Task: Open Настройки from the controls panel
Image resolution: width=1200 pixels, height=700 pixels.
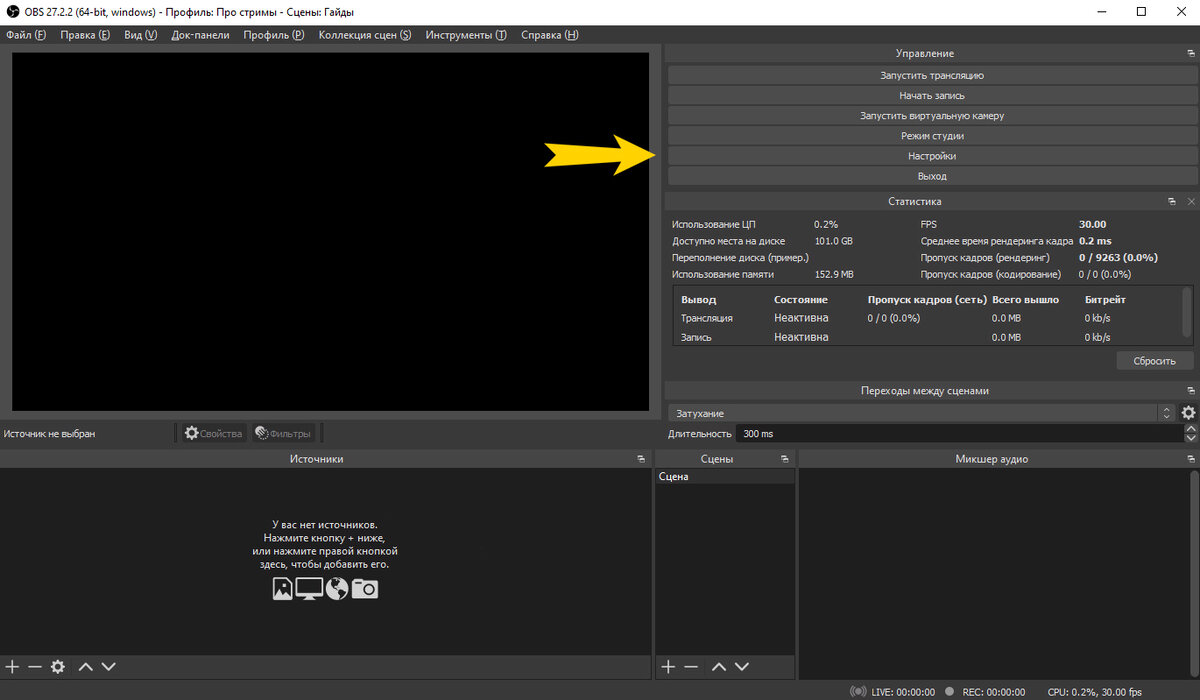Action: (x=932, y=156)
